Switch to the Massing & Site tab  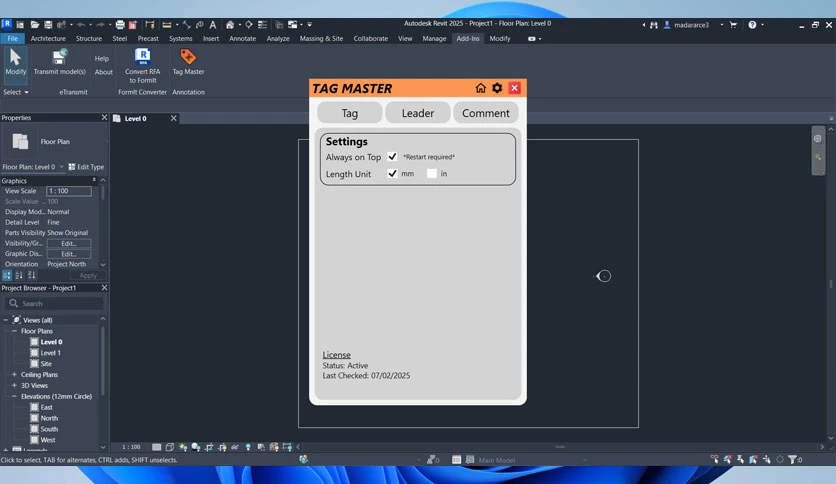click(321, 38)
